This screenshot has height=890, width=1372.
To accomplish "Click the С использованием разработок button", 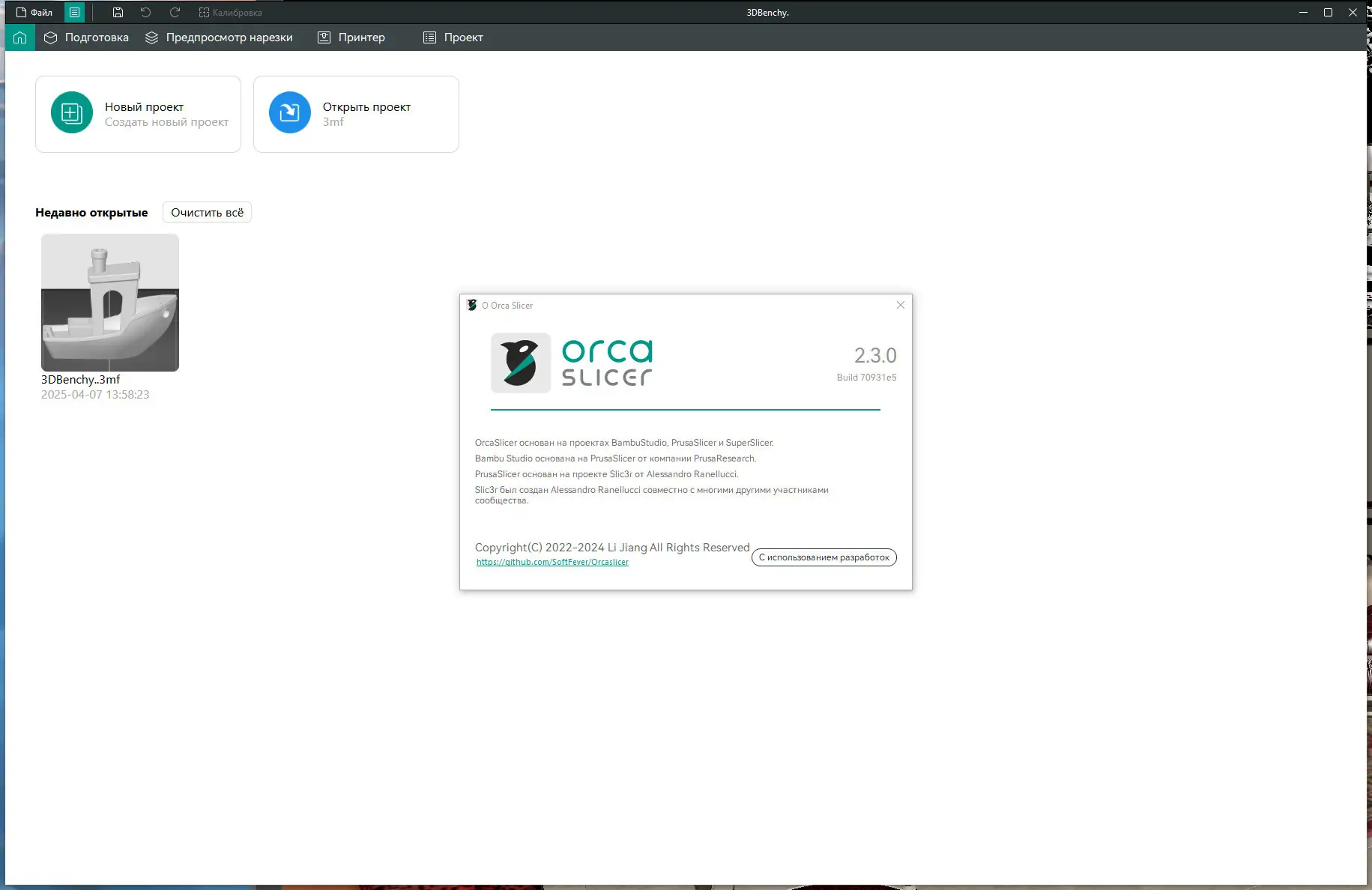I will click(823, 557).
